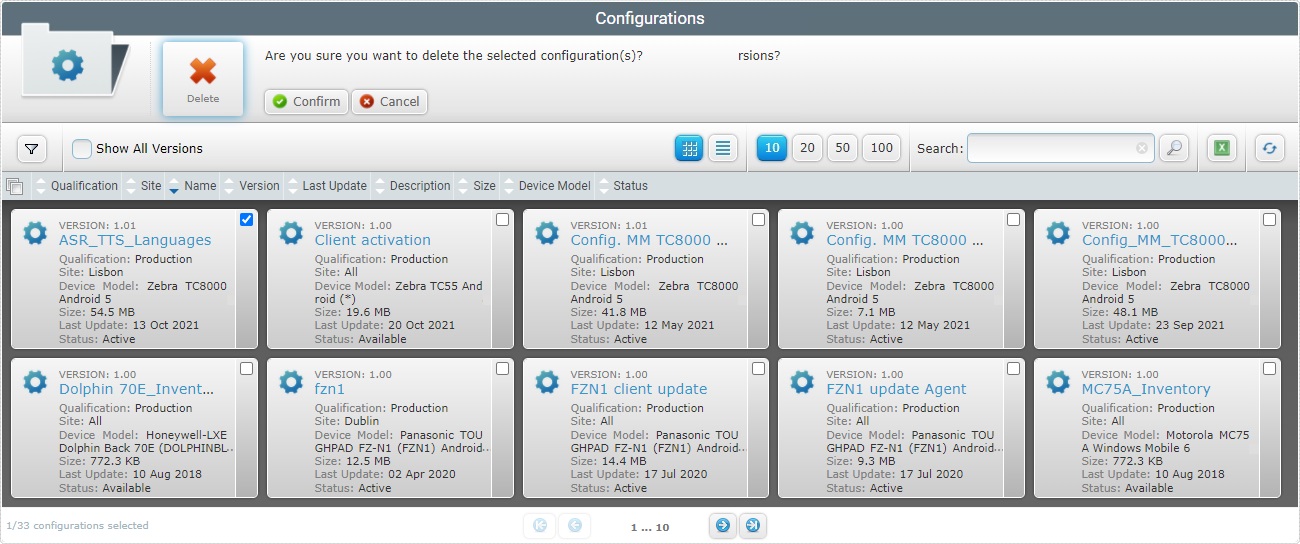
Task: Click select-all icon in column header
Action: [14, 186]
